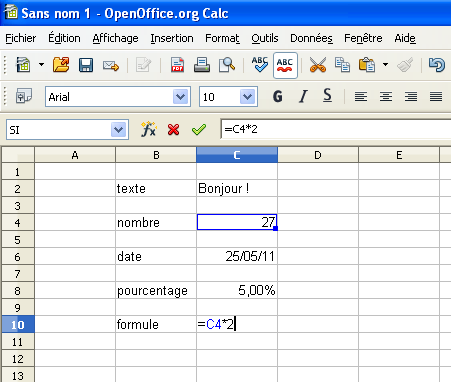Image resolution: width=451 pixels, height=382 pixels.
Task: Select highlighted column C header
Action: (237, 155)
